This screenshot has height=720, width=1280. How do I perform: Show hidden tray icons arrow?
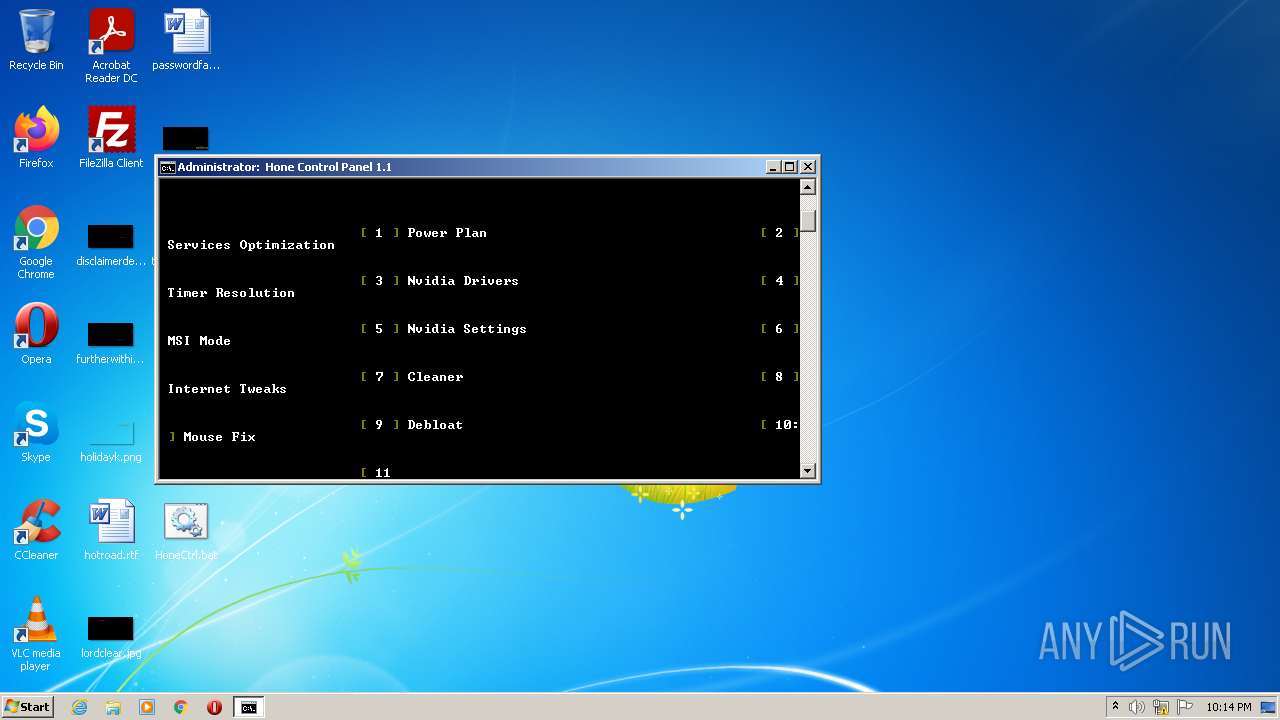(1115, 707)
